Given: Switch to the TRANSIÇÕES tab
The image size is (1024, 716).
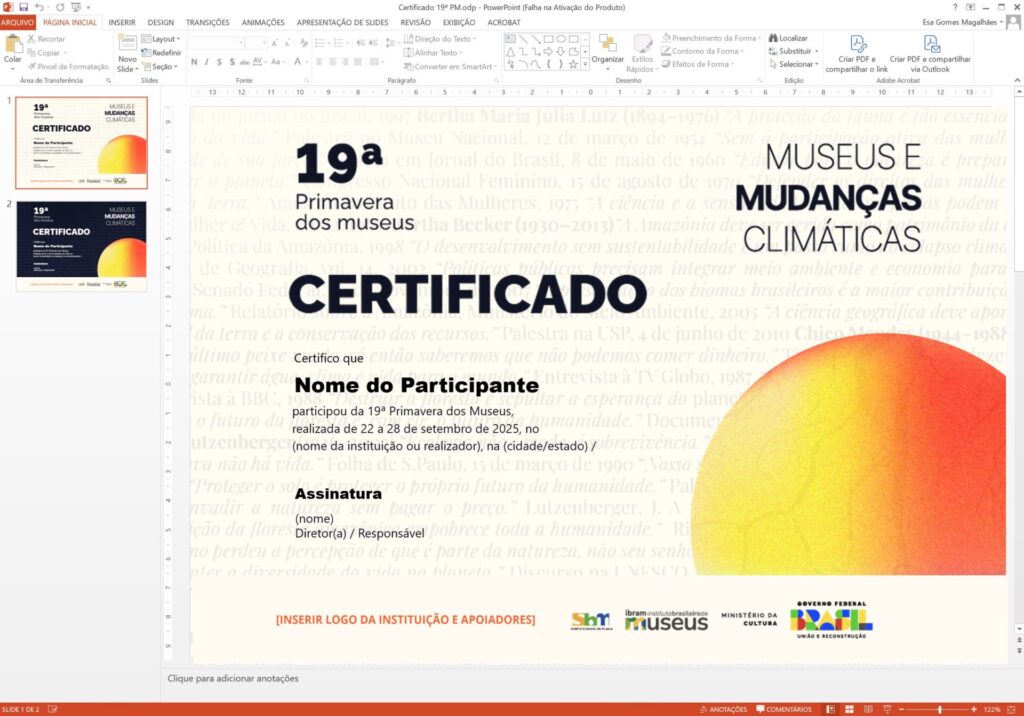Looking at the screenshot, I should [x=207, y=22].
